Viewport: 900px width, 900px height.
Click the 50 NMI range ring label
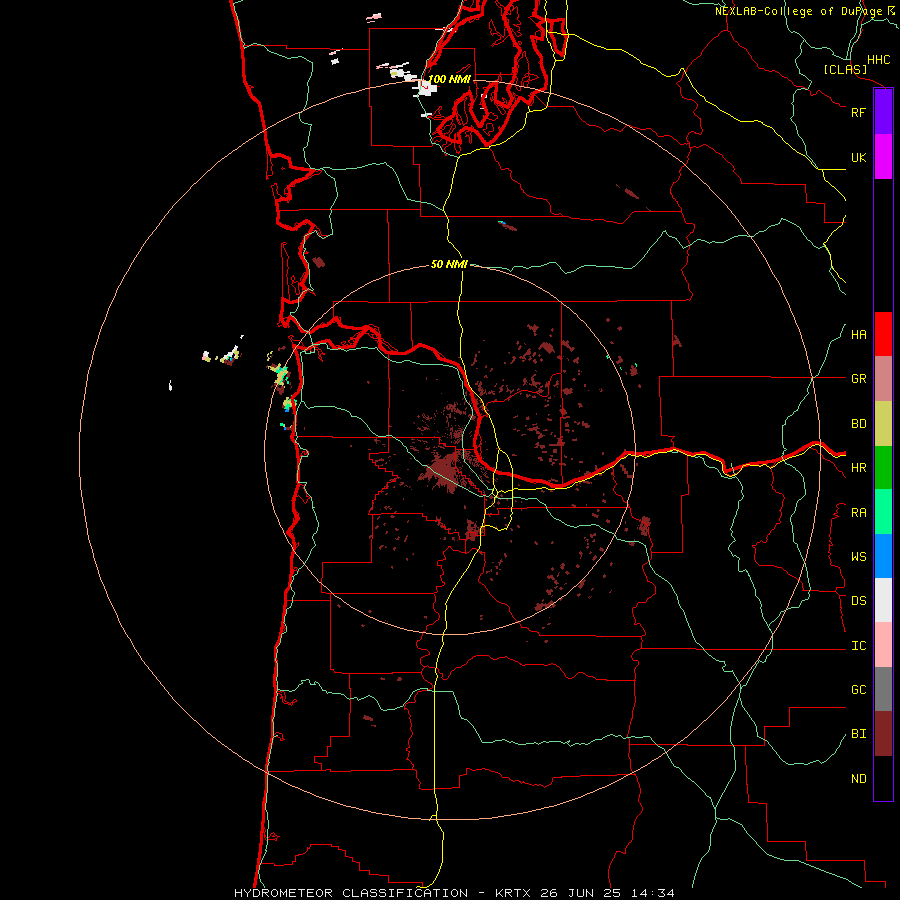click(449, 264)
